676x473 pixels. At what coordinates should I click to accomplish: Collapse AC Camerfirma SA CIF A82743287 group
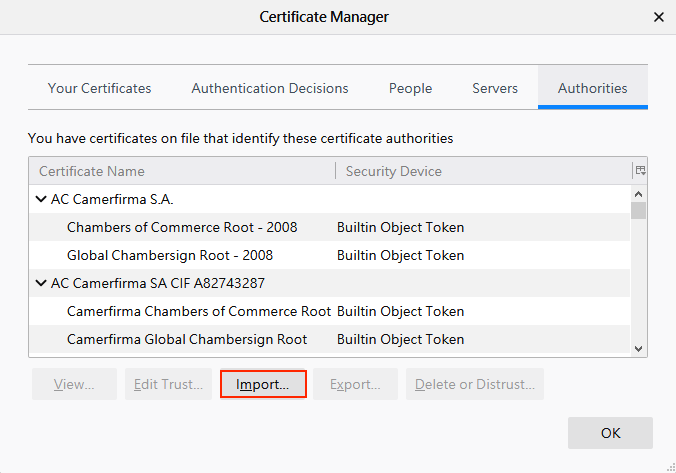pos(41,283)
